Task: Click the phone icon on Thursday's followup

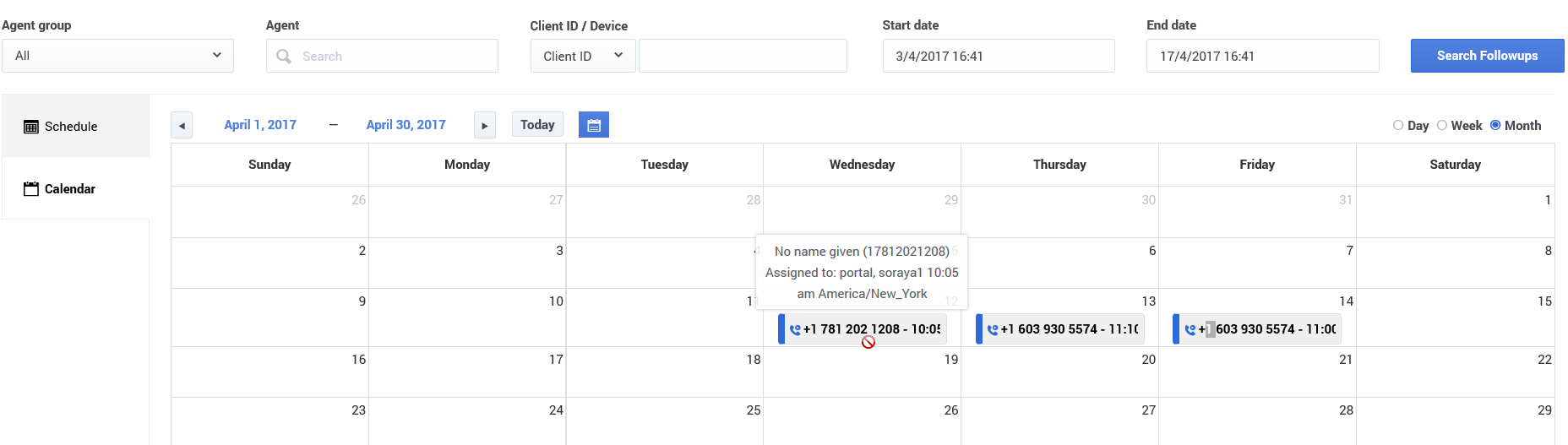Action: [993, 329]
